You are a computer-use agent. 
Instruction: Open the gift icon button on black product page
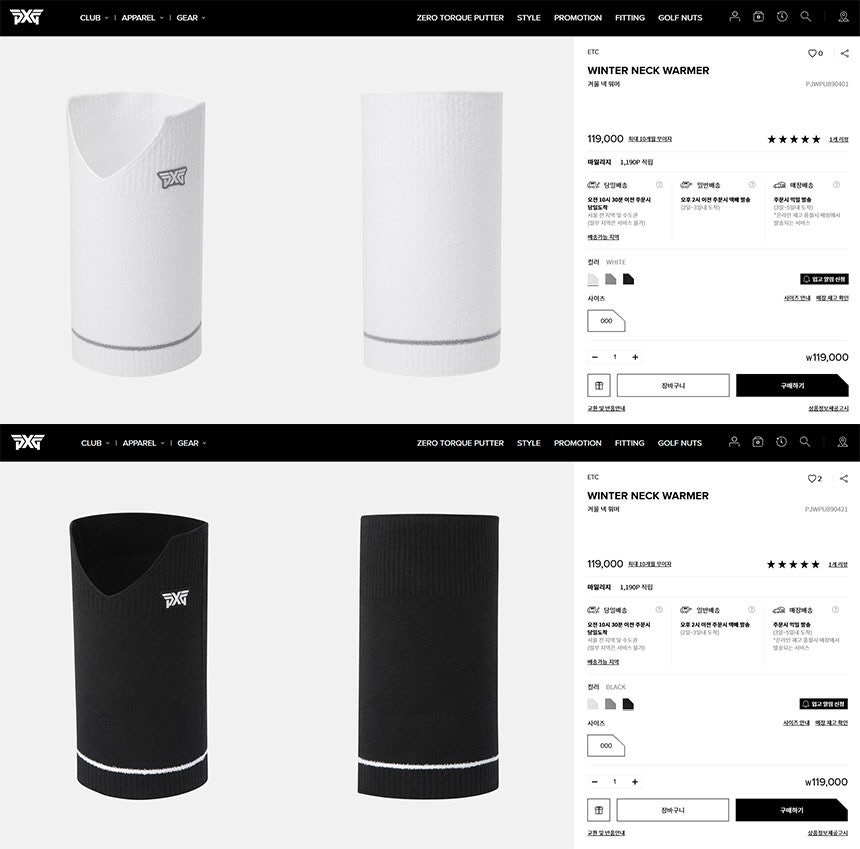(599, 810)
